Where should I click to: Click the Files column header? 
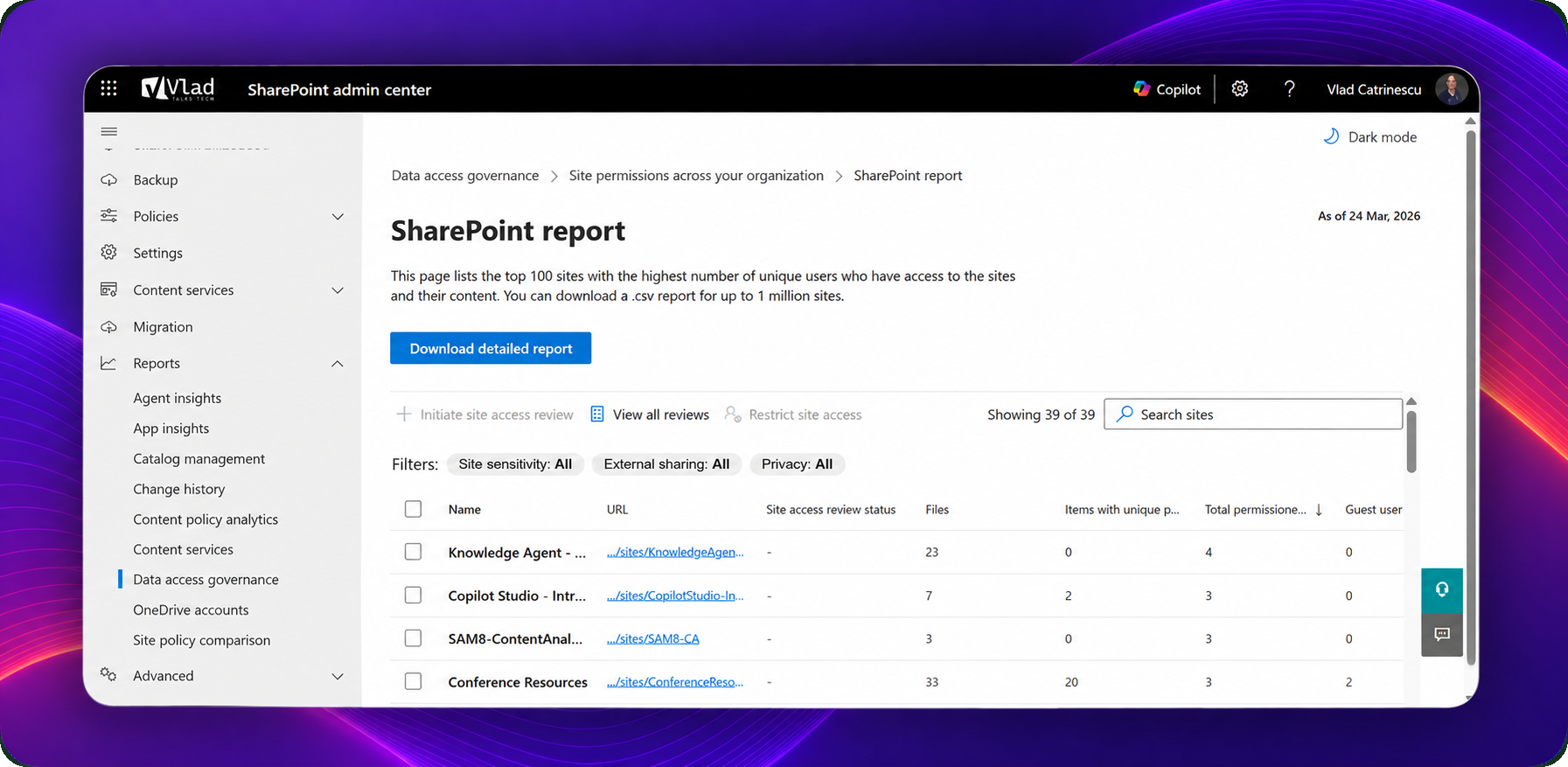point(937,510)
